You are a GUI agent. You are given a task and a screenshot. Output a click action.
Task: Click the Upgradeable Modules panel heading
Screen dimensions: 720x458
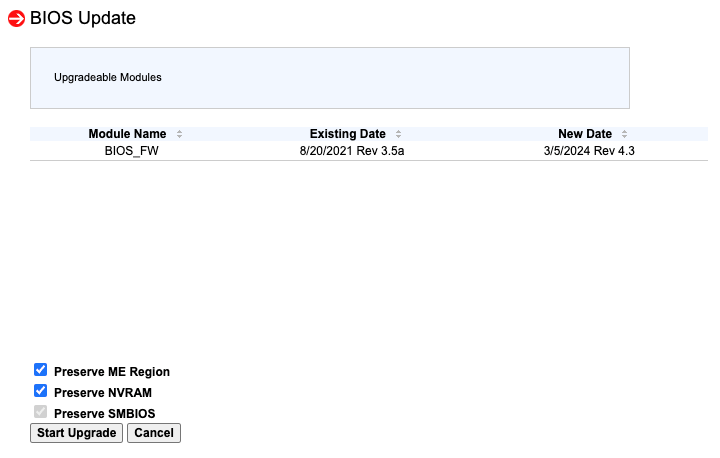click(108, 77)
